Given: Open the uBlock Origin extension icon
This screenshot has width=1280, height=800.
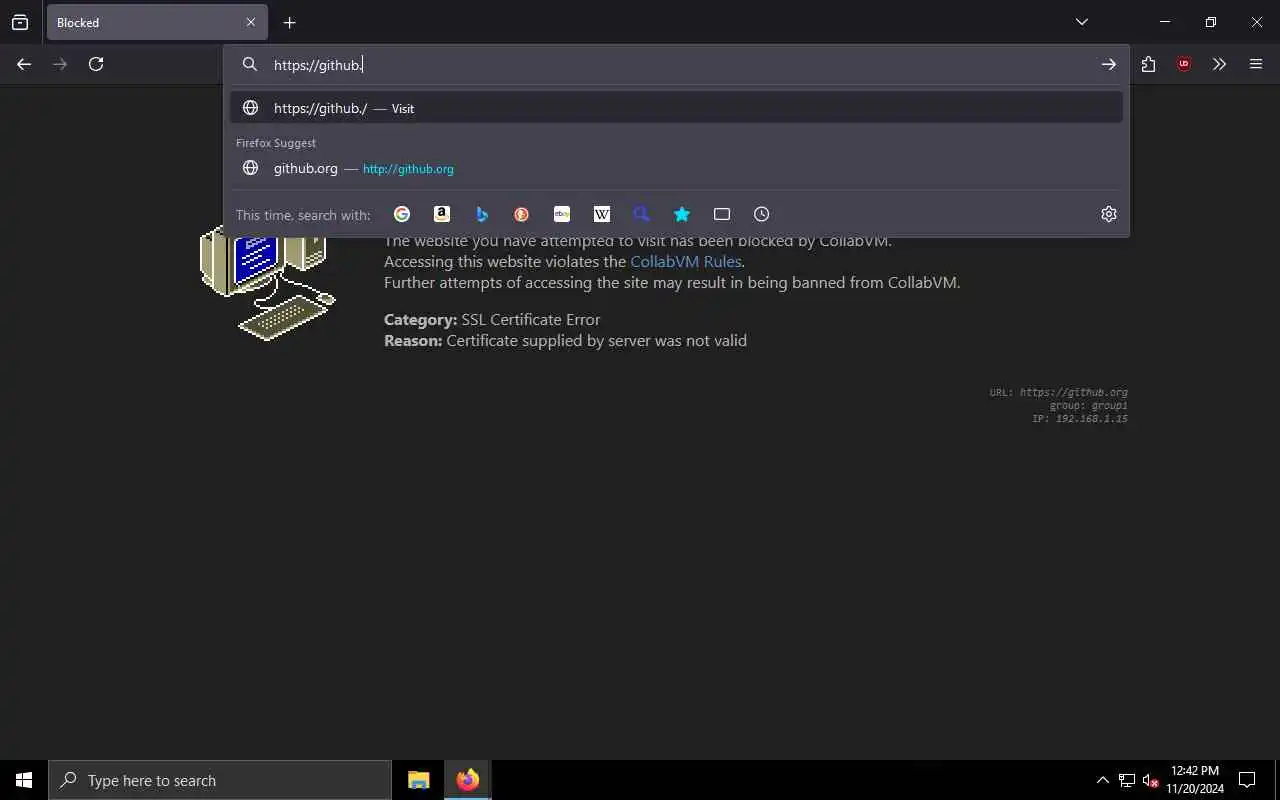Looking at the screenshot, I should [1184, 64].
